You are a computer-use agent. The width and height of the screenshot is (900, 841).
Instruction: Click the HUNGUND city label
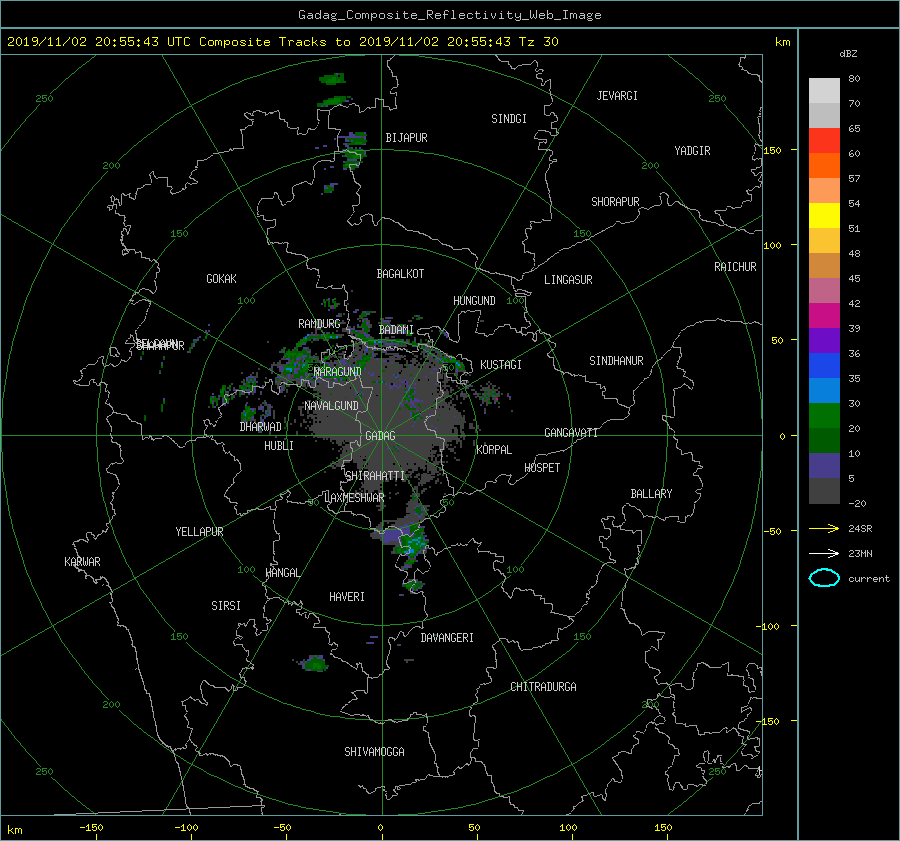[x=474, y=301]
